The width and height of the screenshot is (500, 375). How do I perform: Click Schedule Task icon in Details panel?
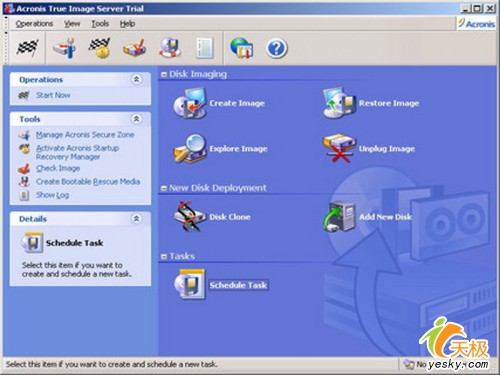pyautogui.click(x=32, y=243)
